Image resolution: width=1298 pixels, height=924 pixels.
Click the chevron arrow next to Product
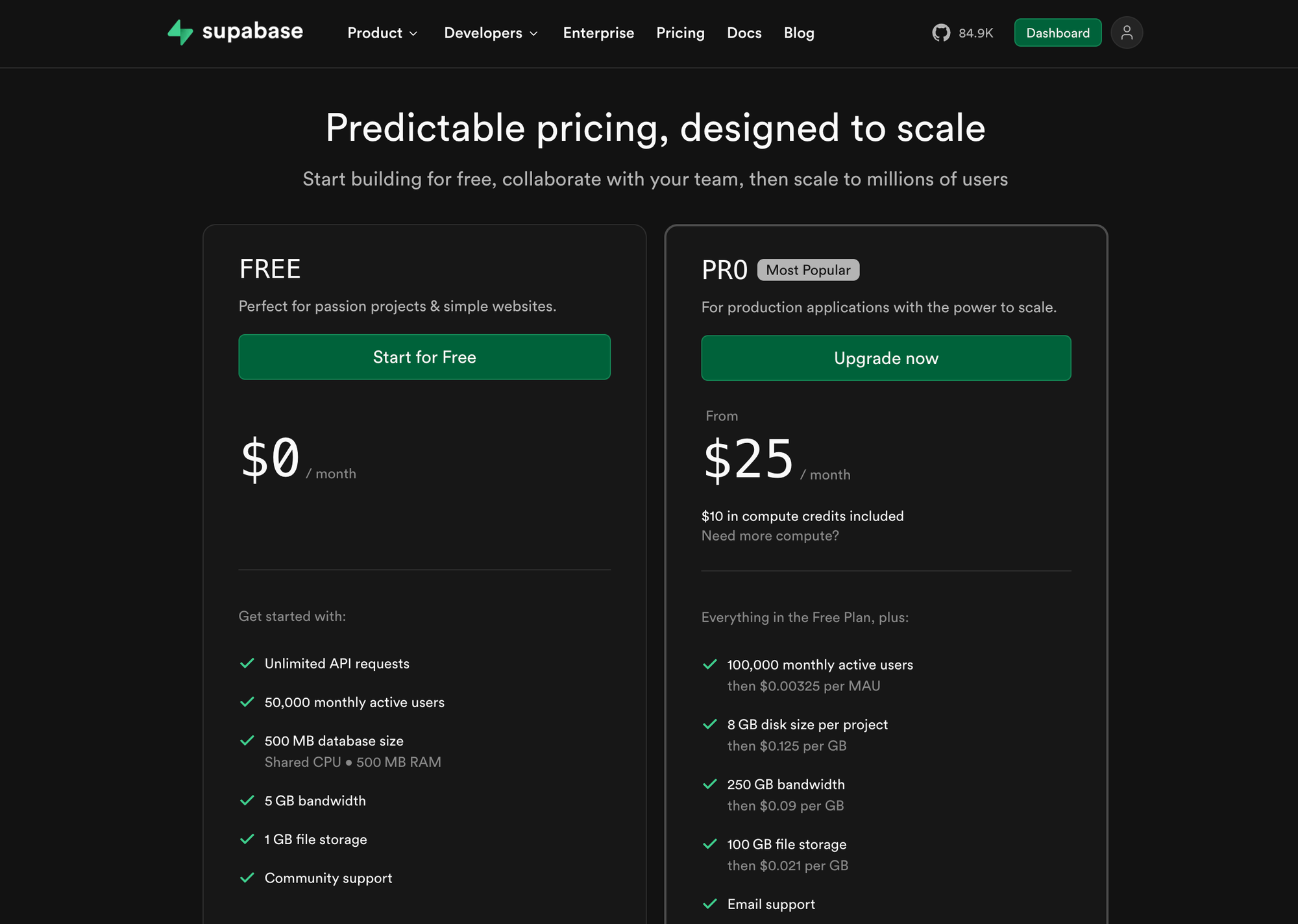[x=413, y=34]
